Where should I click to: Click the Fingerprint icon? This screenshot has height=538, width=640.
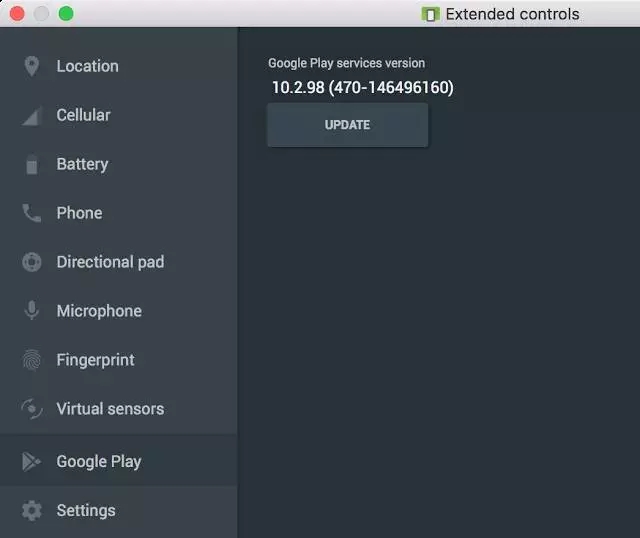tap(32, 360)
